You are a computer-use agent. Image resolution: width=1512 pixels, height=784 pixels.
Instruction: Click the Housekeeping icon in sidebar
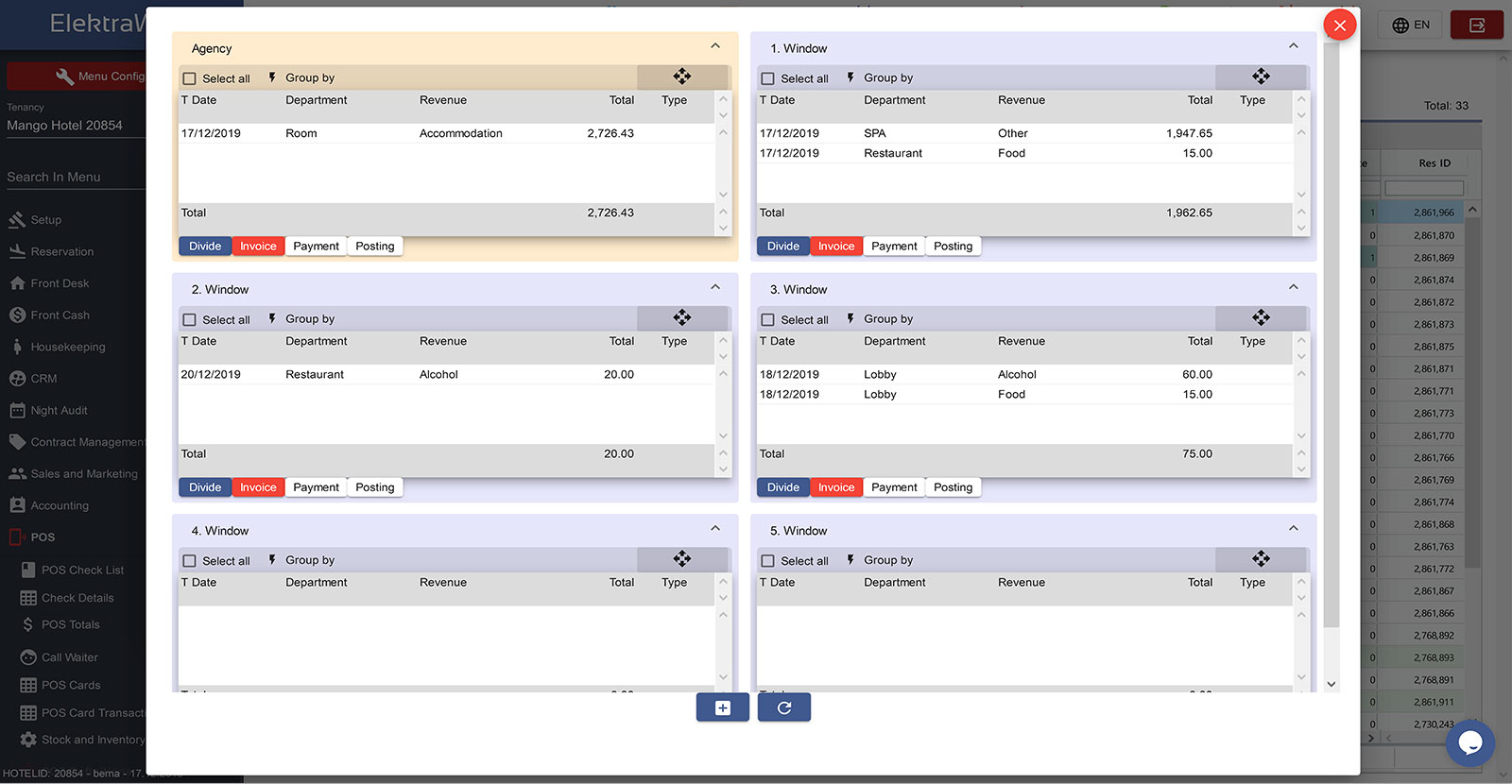[17, 347]
